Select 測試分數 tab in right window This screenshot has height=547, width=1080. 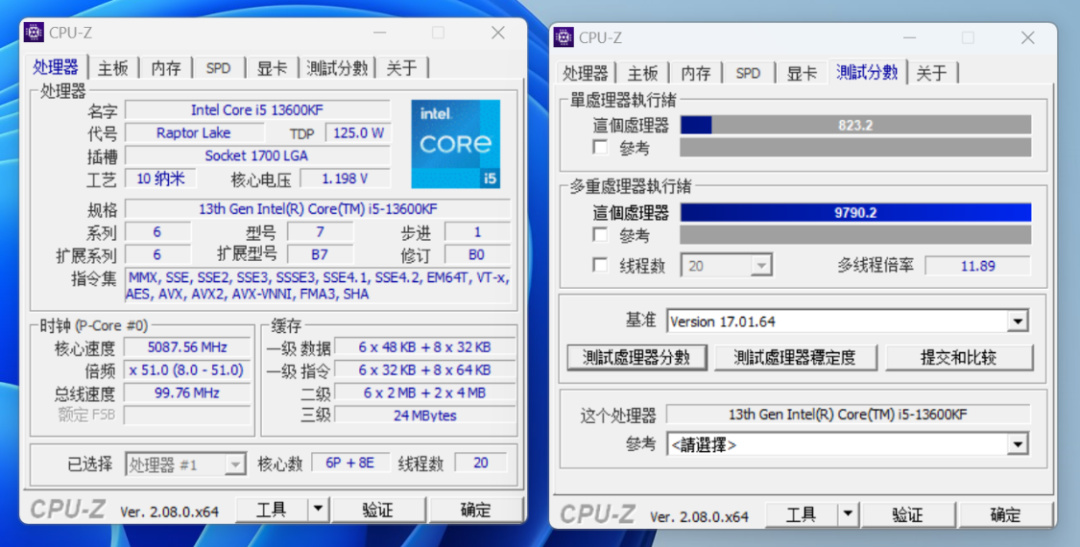coord(866,72)
